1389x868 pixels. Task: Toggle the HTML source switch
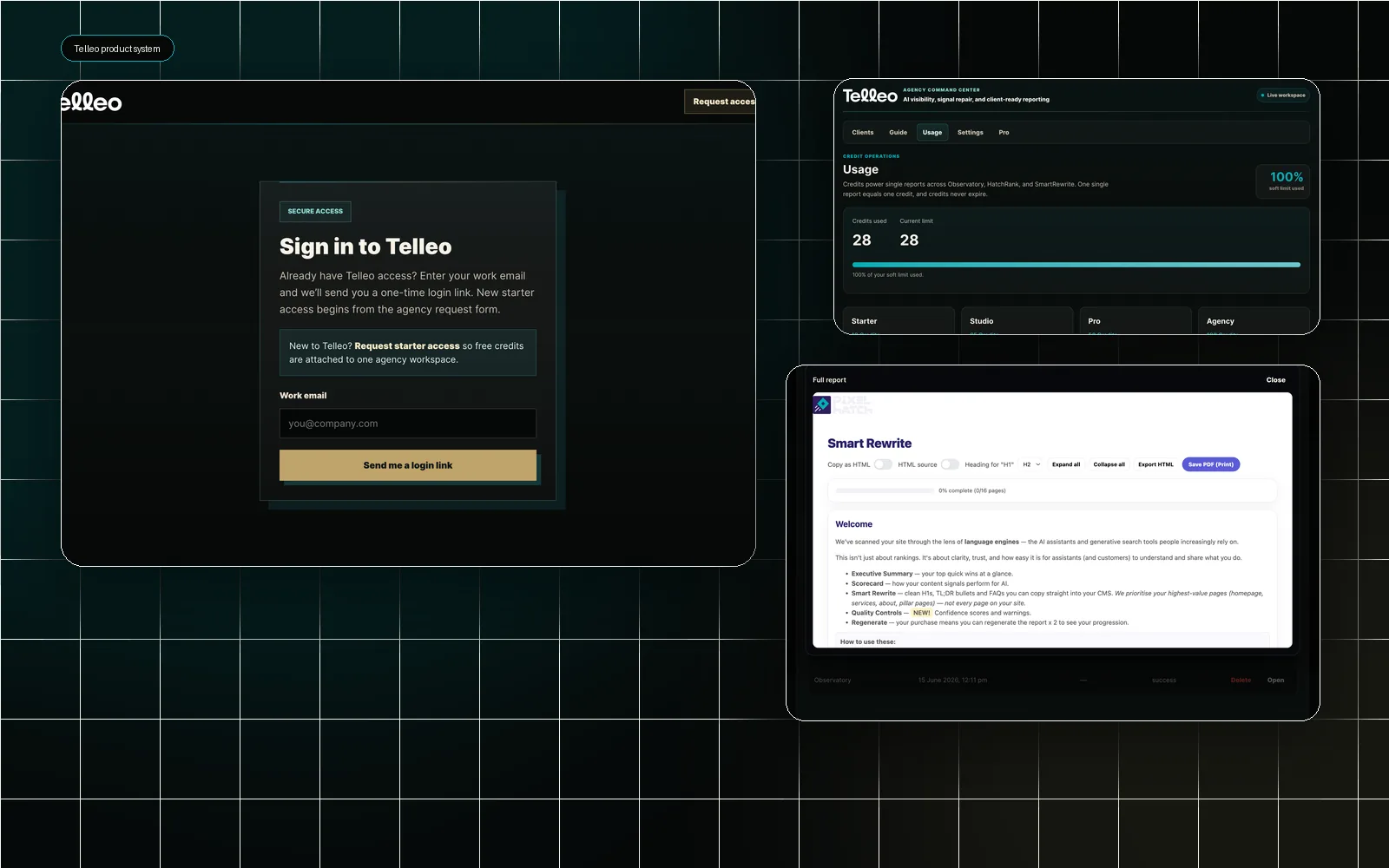[951, 464]
